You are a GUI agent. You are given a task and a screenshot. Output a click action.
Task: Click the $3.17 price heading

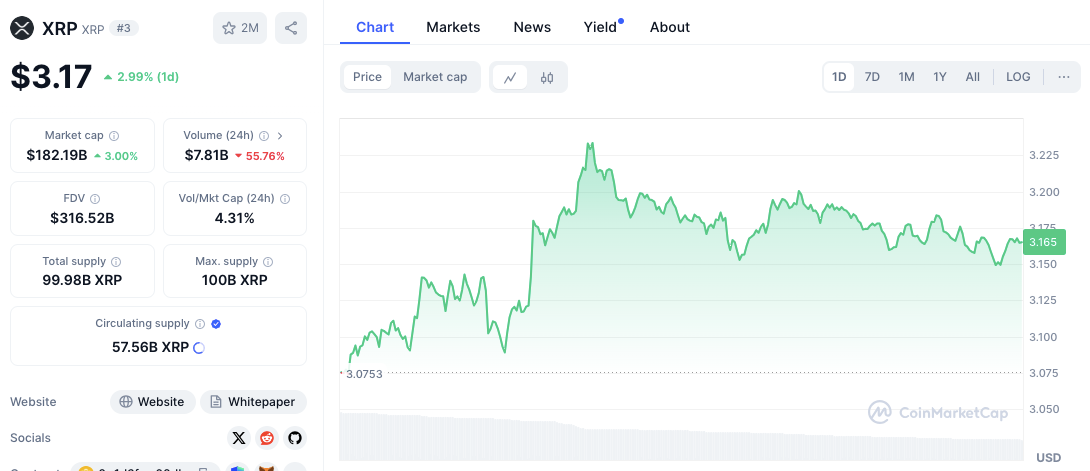click(x=51, y=76)
